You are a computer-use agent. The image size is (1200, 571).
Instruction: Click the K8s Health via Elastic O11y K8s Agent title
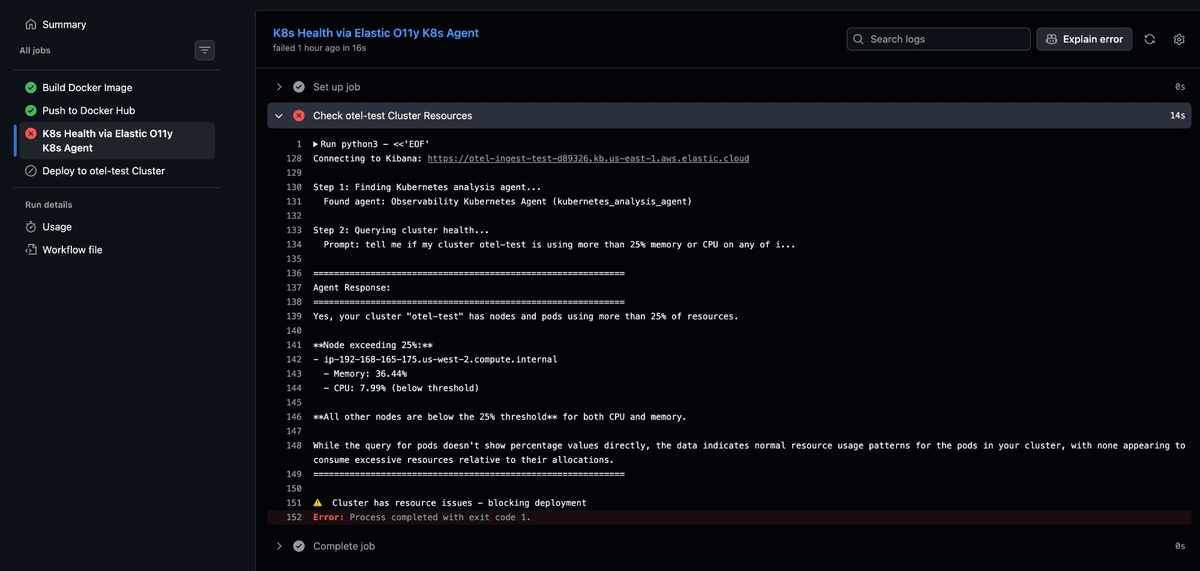pos(376,33)
